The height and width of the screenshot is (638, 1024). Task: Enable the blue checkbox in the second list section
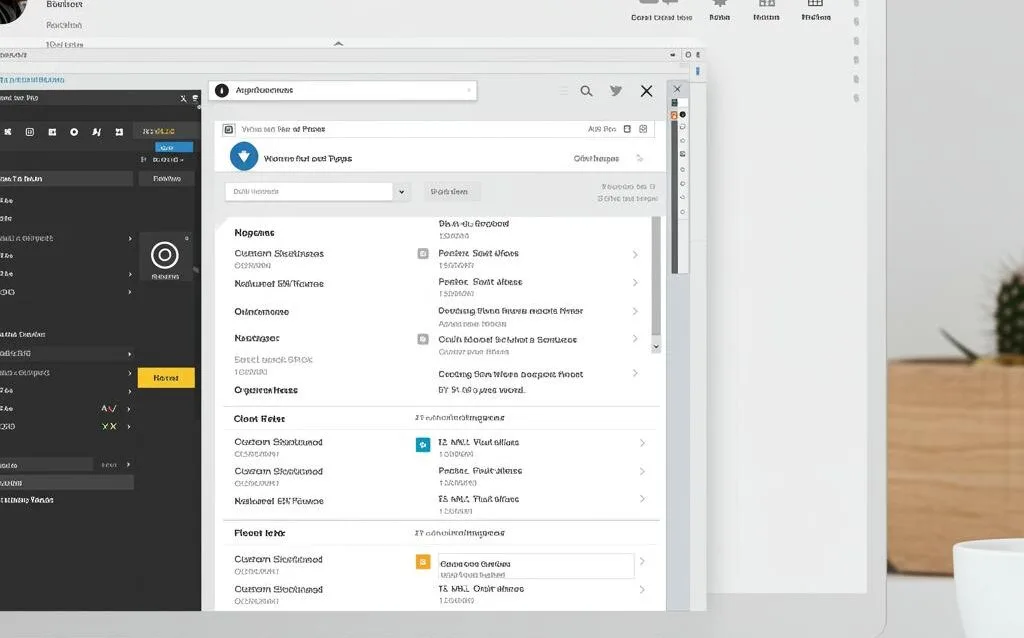point(422,443)
